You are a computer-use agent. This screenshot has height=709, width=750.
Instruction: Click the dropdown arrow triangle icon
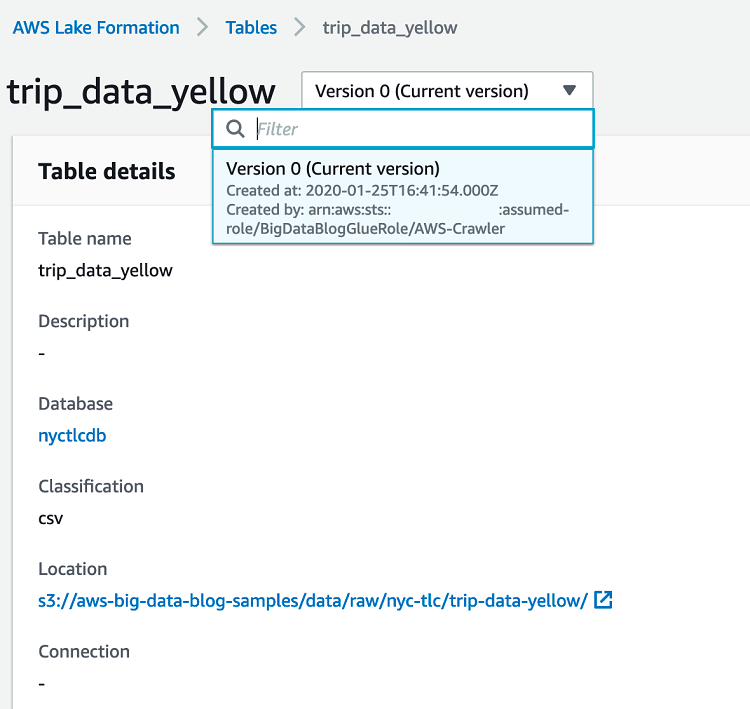tap(569, 90)
